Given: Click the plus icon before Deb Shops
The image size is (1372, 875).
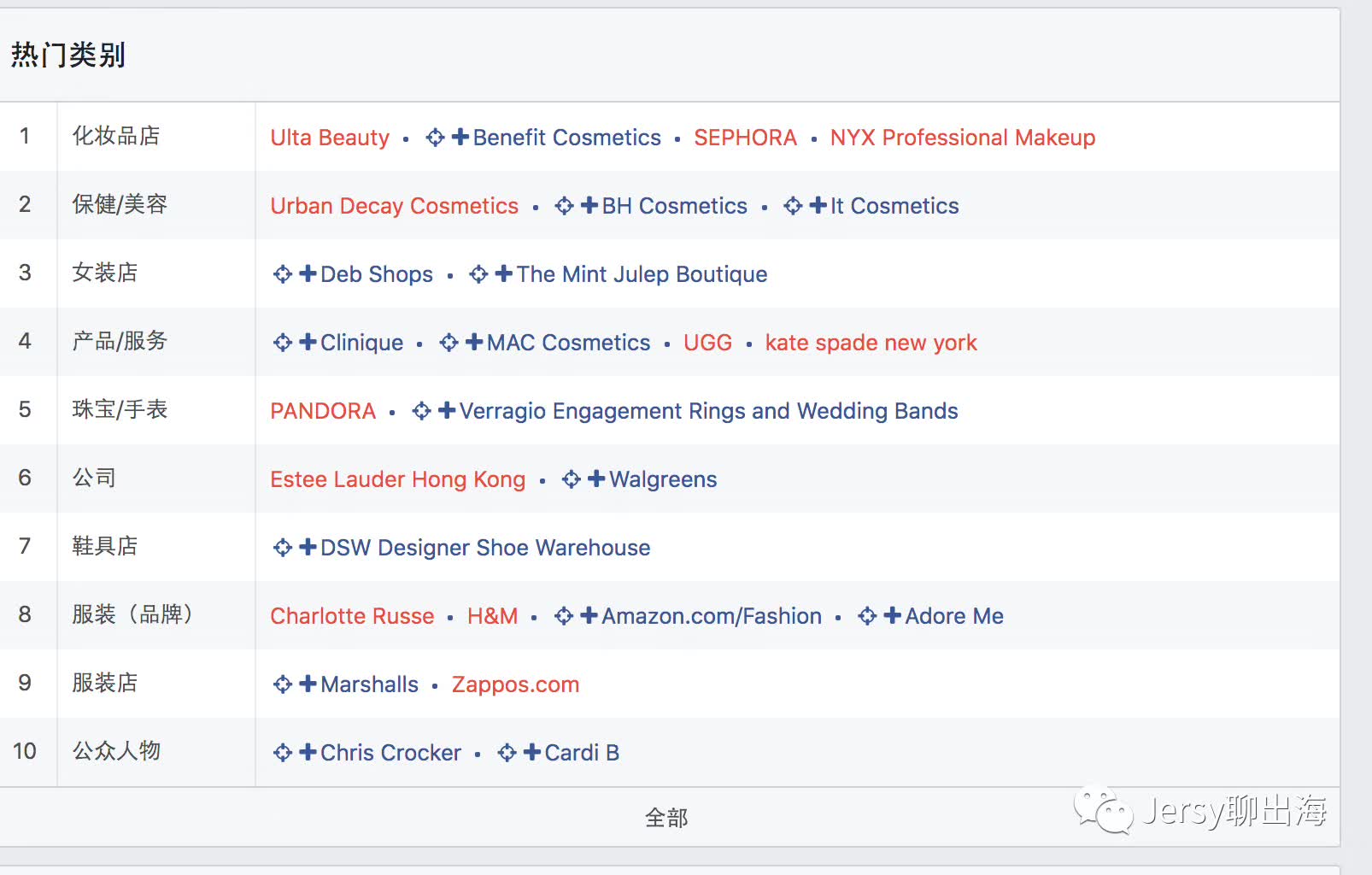Looking at the screenshot, I should tap(308, 273).
